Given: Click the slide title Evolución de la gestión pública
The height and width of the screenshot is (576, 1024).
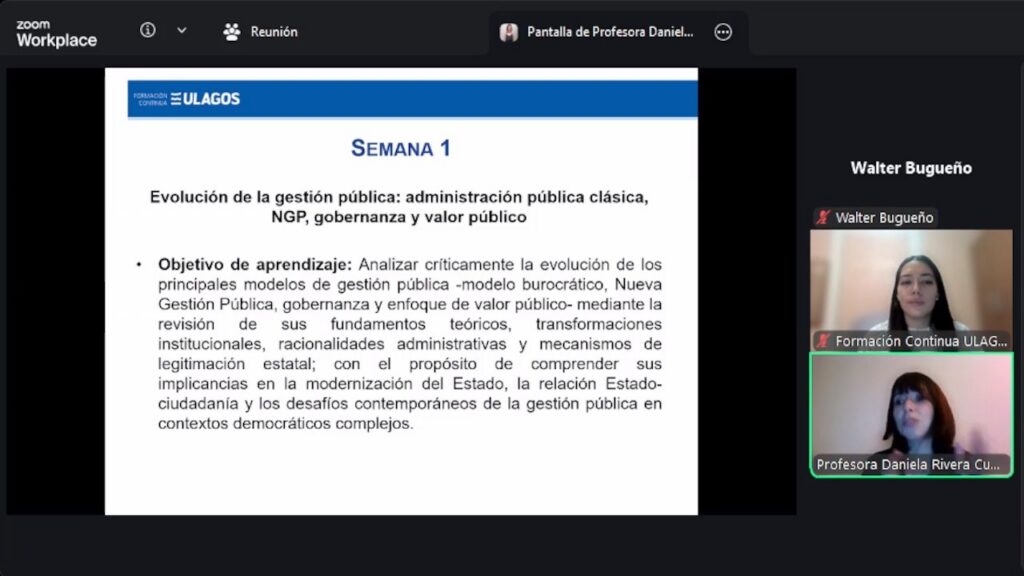Looking at the screenshot, I should coord(399,206).
